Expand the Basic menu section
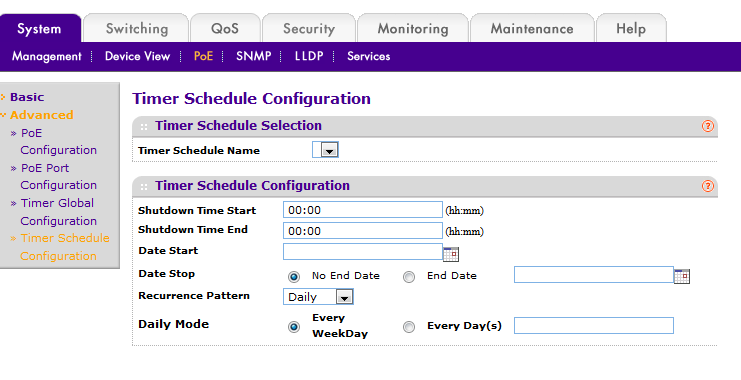This screenshot has height=380, width=741. (27, 97)
